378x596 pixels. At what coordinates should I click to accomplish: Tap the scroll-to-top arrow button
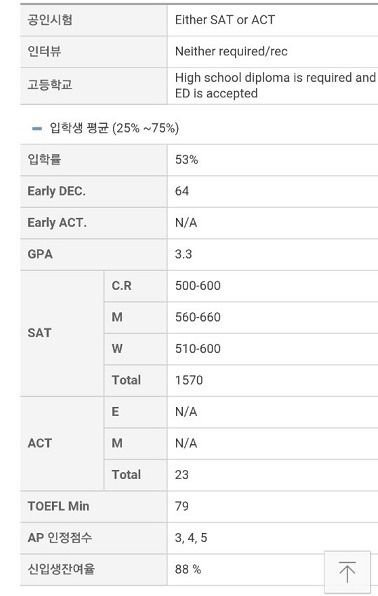[x=347, y=571]
